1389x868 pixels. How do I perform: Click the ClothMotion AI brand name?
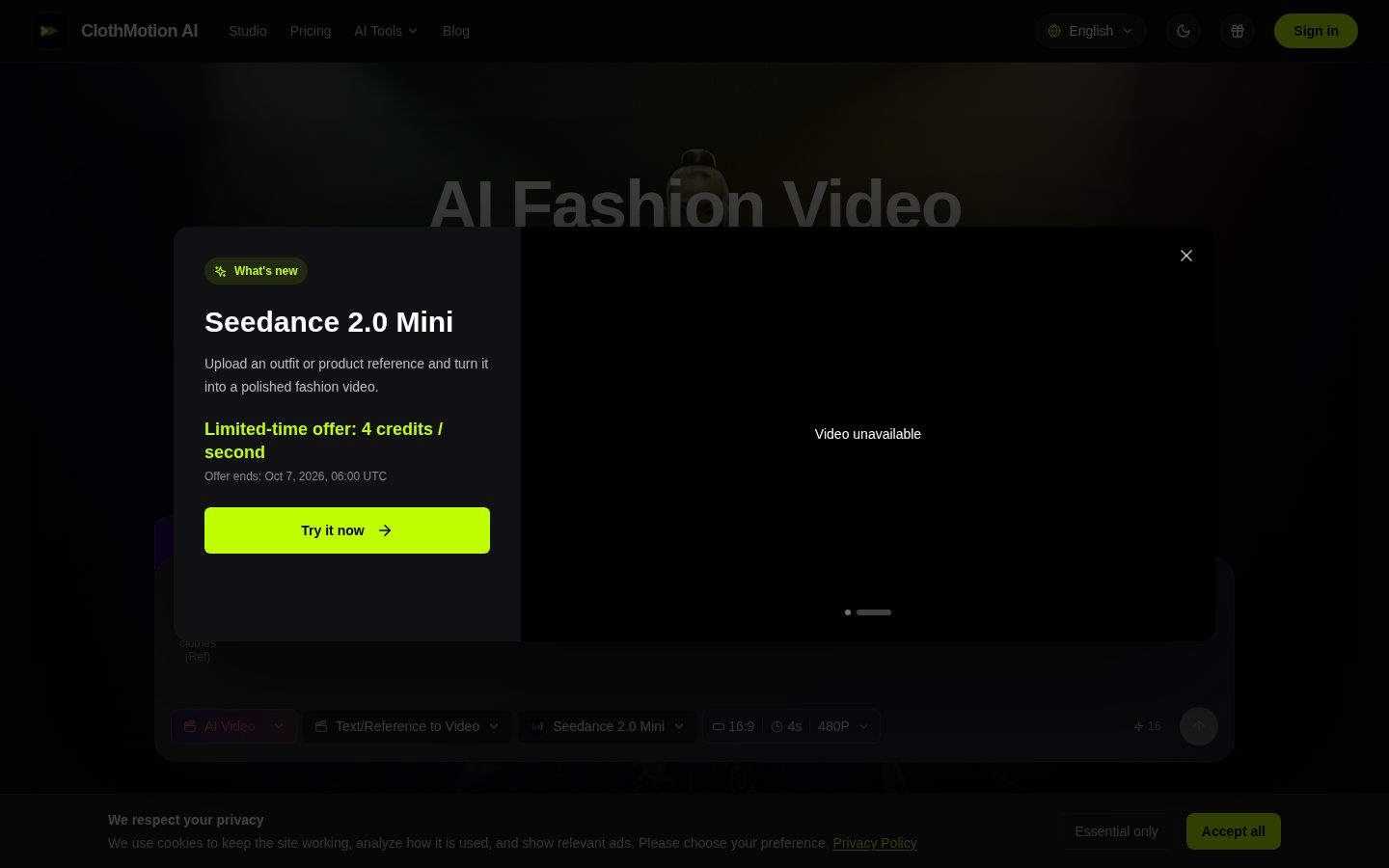click(140, 31)
